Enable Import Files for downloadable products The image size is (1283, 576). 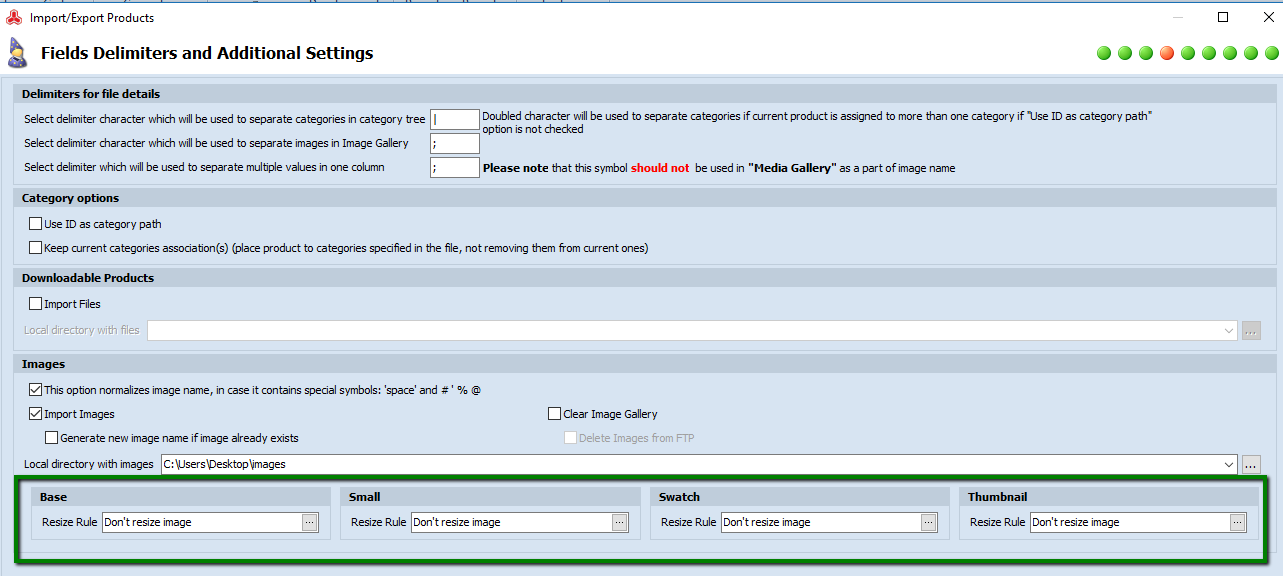click(x=36, y=304)
